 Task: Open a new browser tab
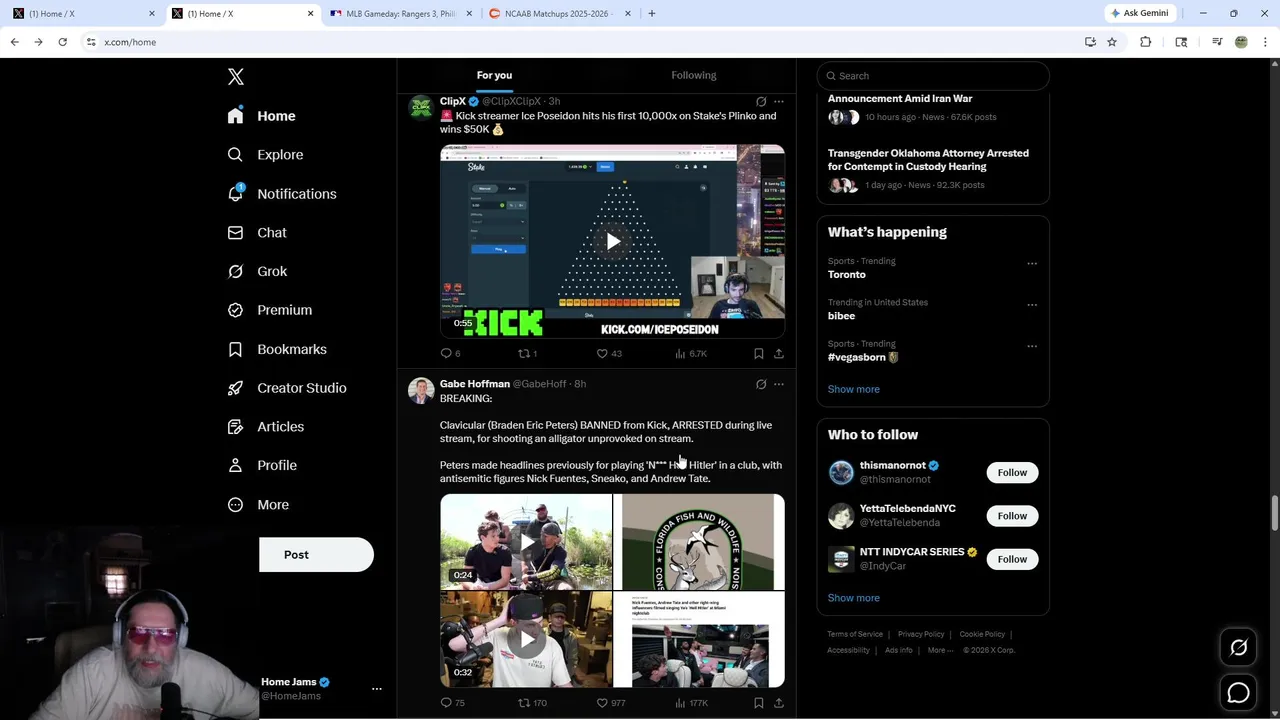coord(652,14)
